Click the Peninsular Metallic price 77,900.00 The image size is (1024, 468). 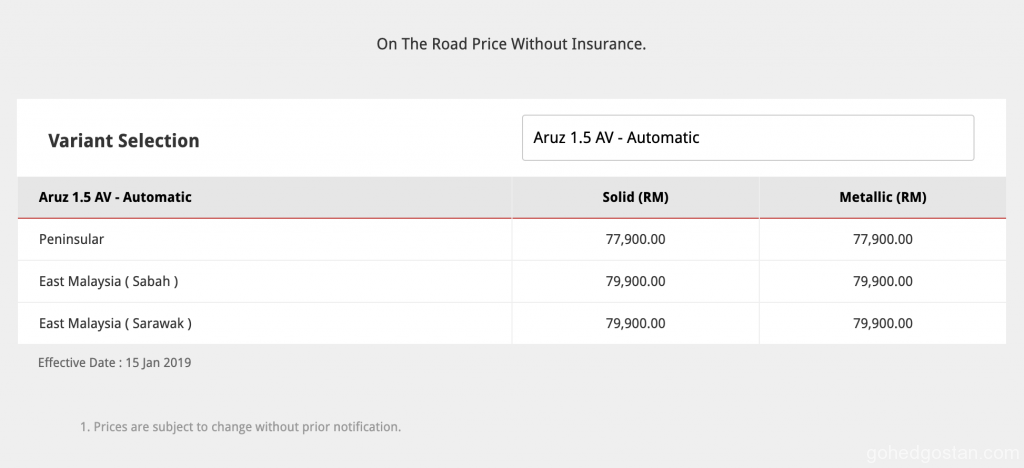882,240
